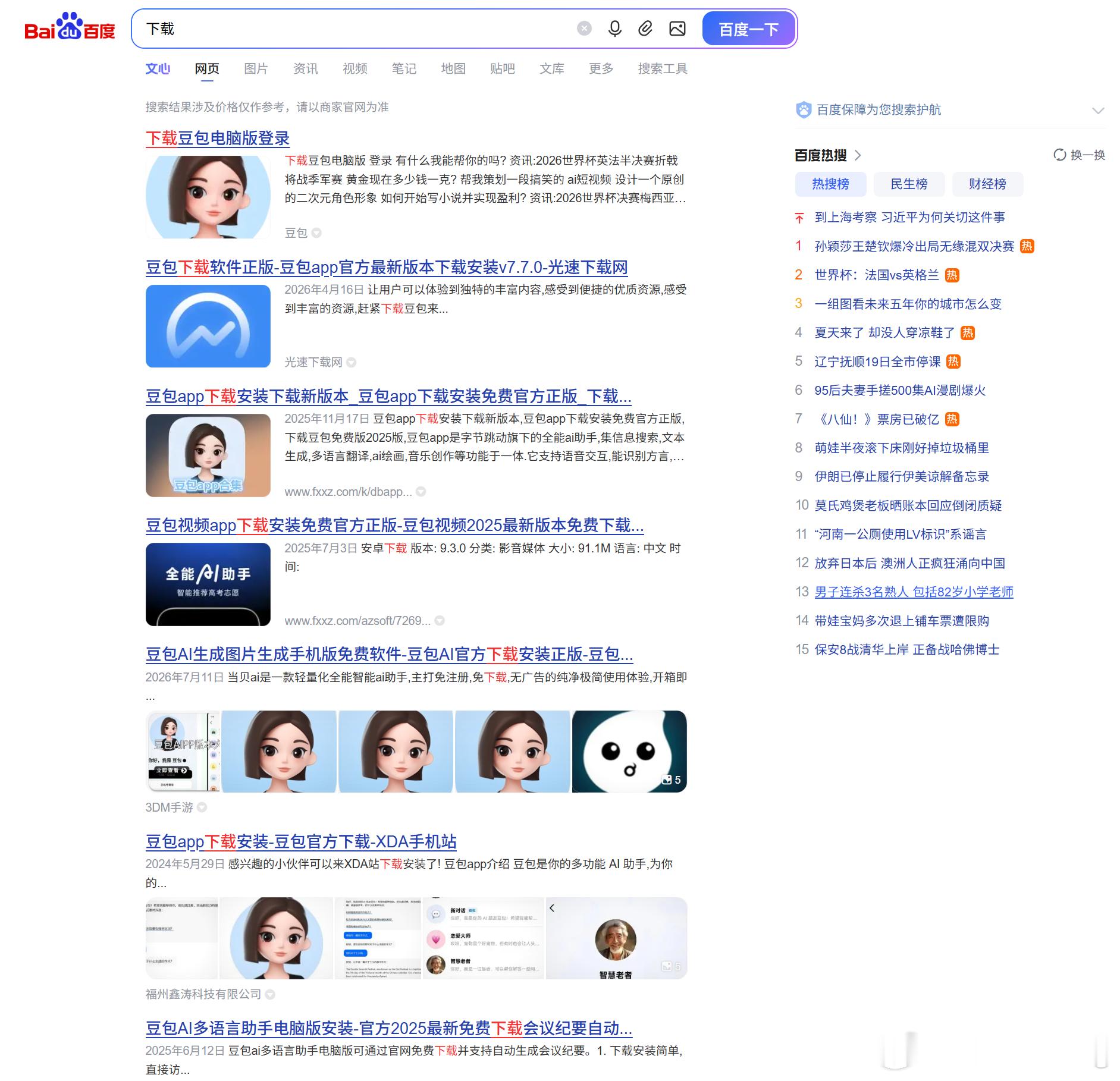Click 智慧老者 image thumbnail
The width and height of the screenshot is (1120, 1081).
[x=617, y=938]
